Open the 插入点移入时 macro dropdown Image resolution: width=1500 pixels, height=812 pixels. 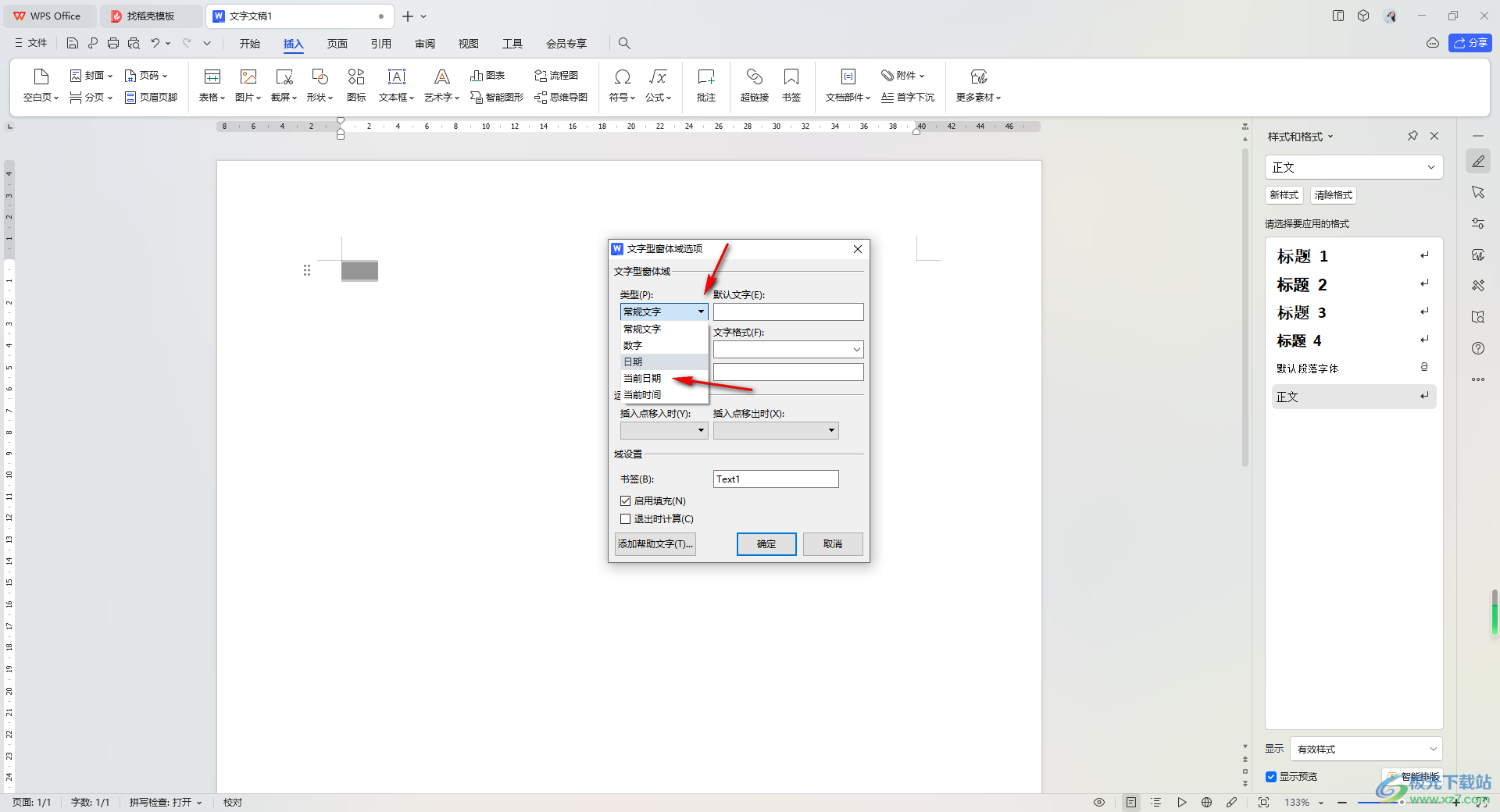(664, 430)
